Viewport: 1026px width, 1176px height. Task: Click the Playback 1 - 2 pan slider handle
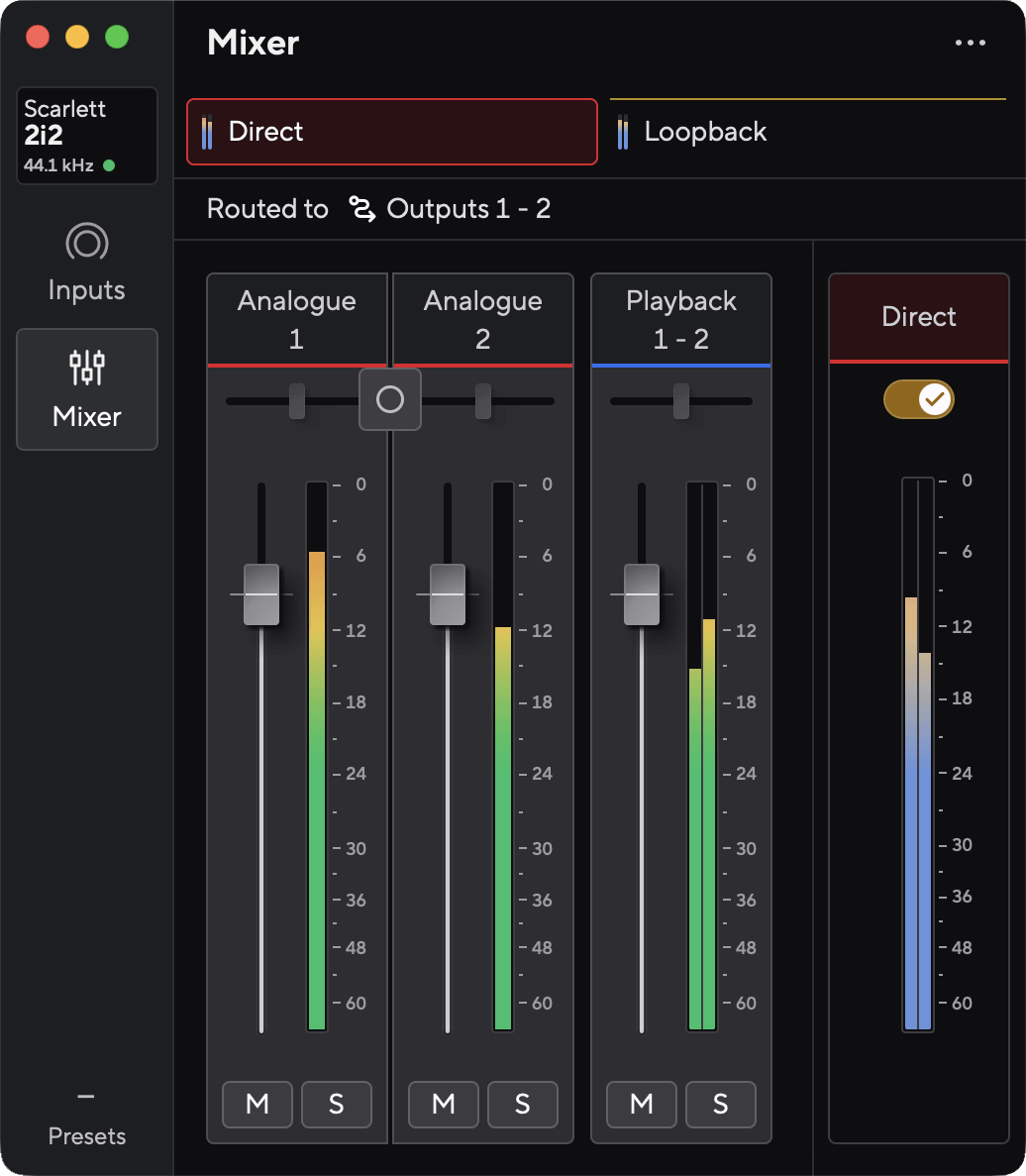(681, 401)
